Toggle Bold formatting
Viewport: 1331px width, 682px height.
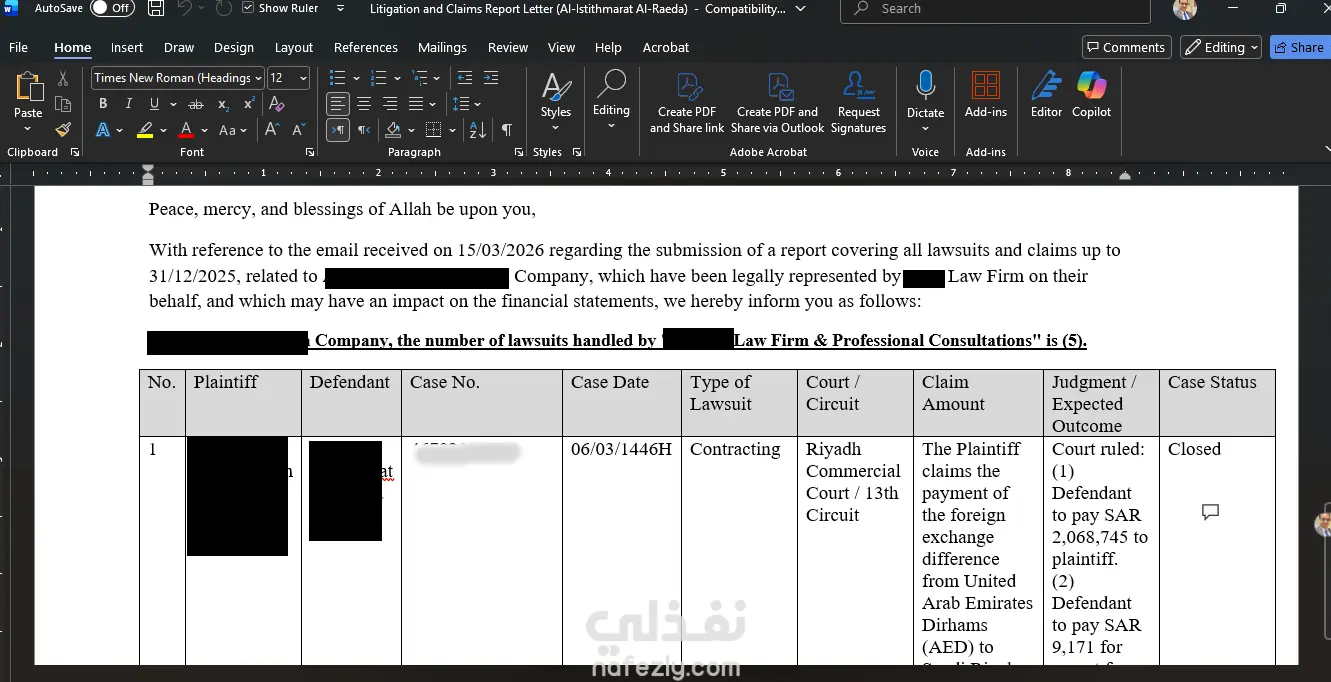coord(102,104)
